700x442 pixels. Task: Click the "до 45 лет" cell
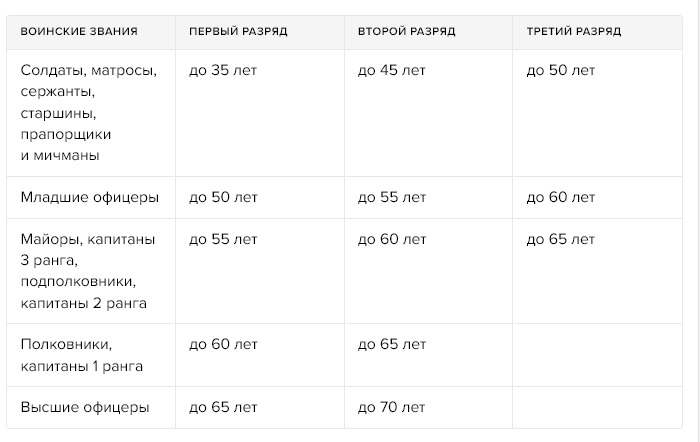tap(392, 71)
